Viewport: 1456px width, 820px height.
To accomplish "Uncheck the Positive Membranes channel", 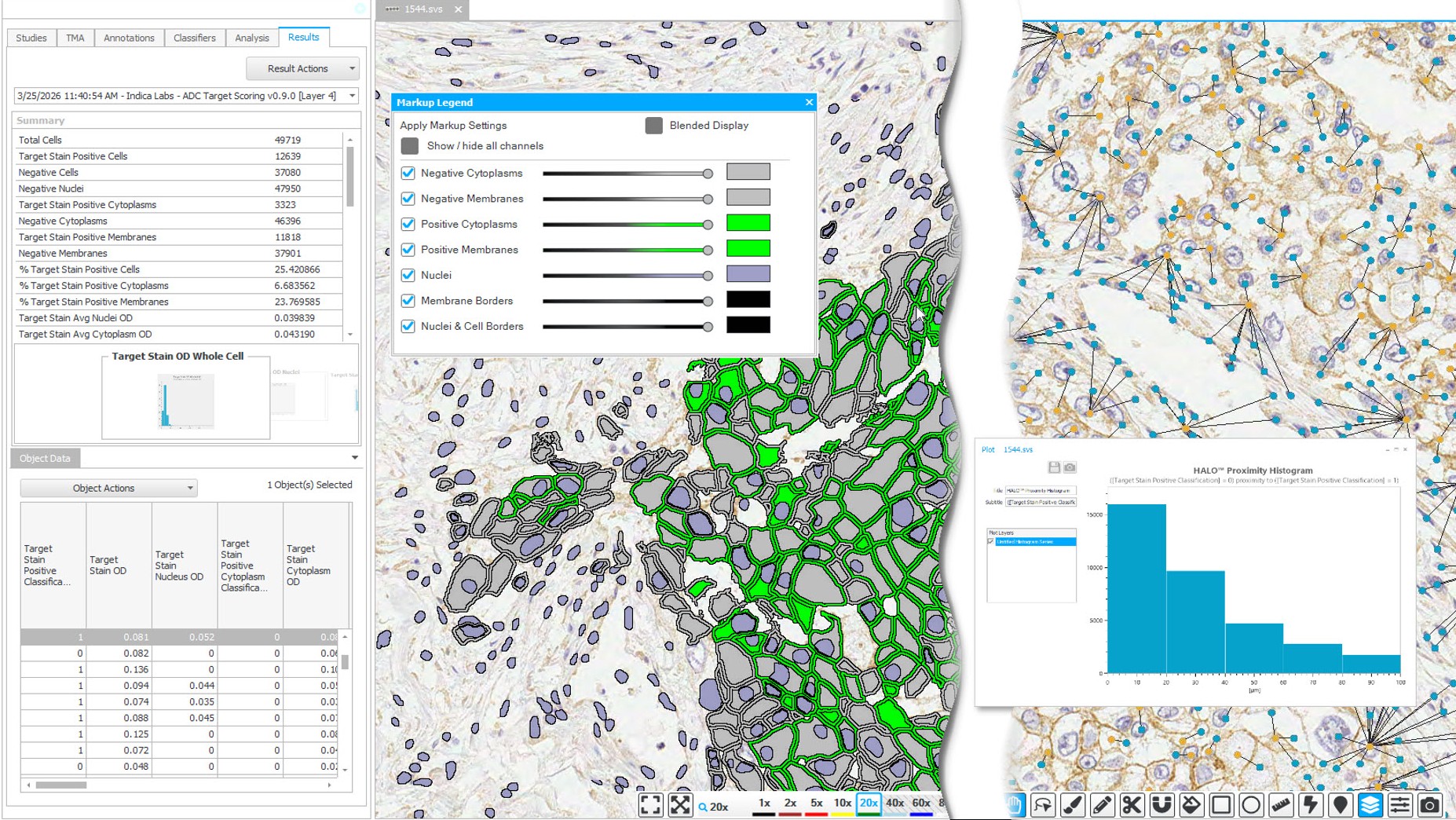I will pyautogui.click(x=408, y=250).
